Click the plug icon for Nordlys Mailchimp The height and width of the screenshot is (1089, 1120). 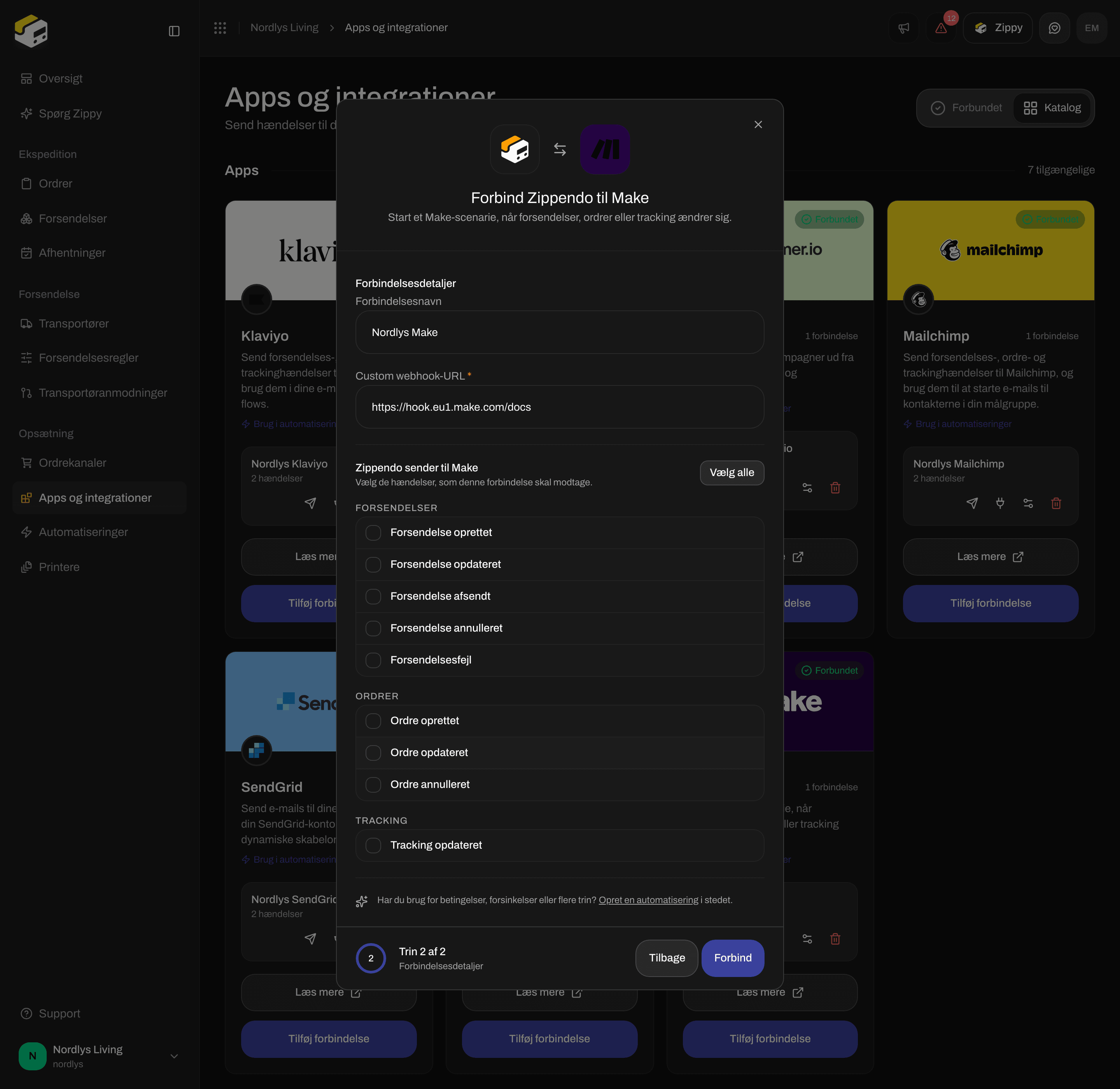pos(1000,503)
